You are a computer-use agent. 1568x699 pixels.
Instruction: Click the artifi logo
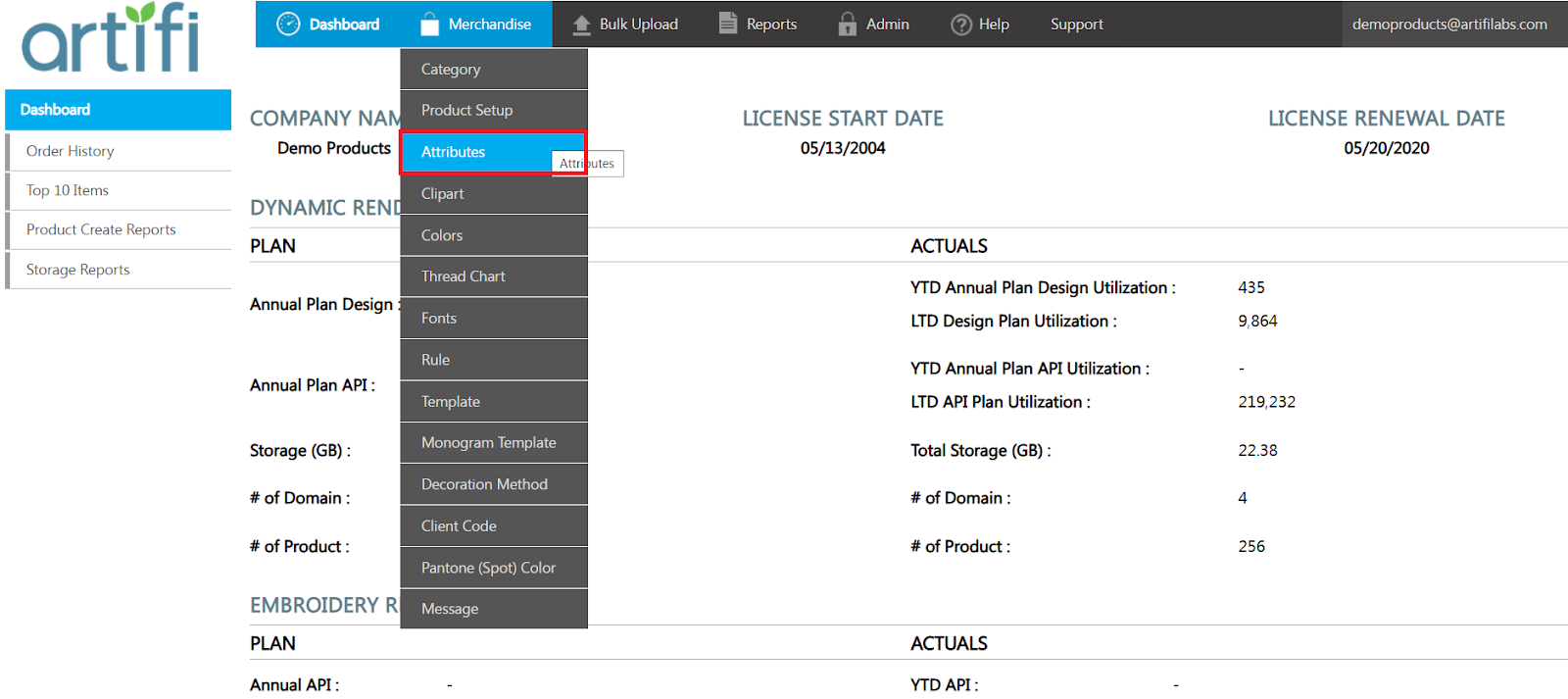tap(111, 37)
